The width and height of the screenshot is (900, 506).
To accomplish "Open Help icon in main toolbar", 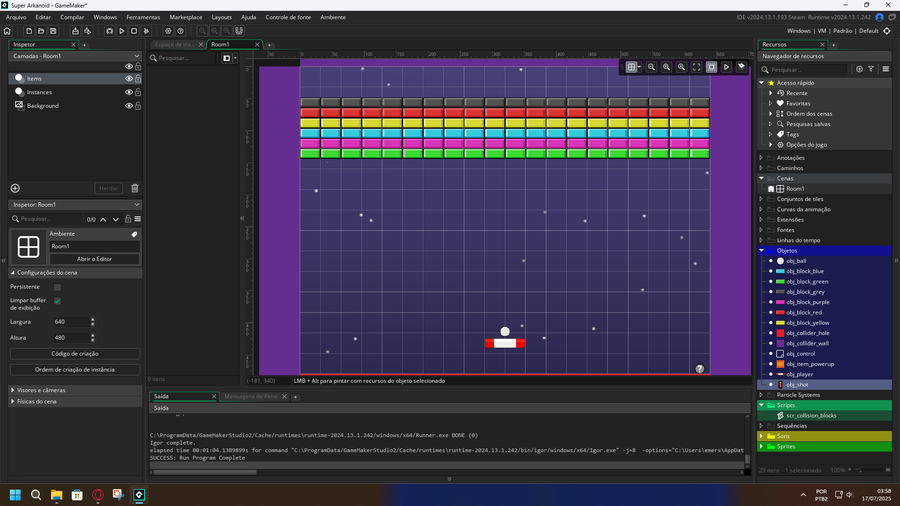I will [x=180, y=31].
